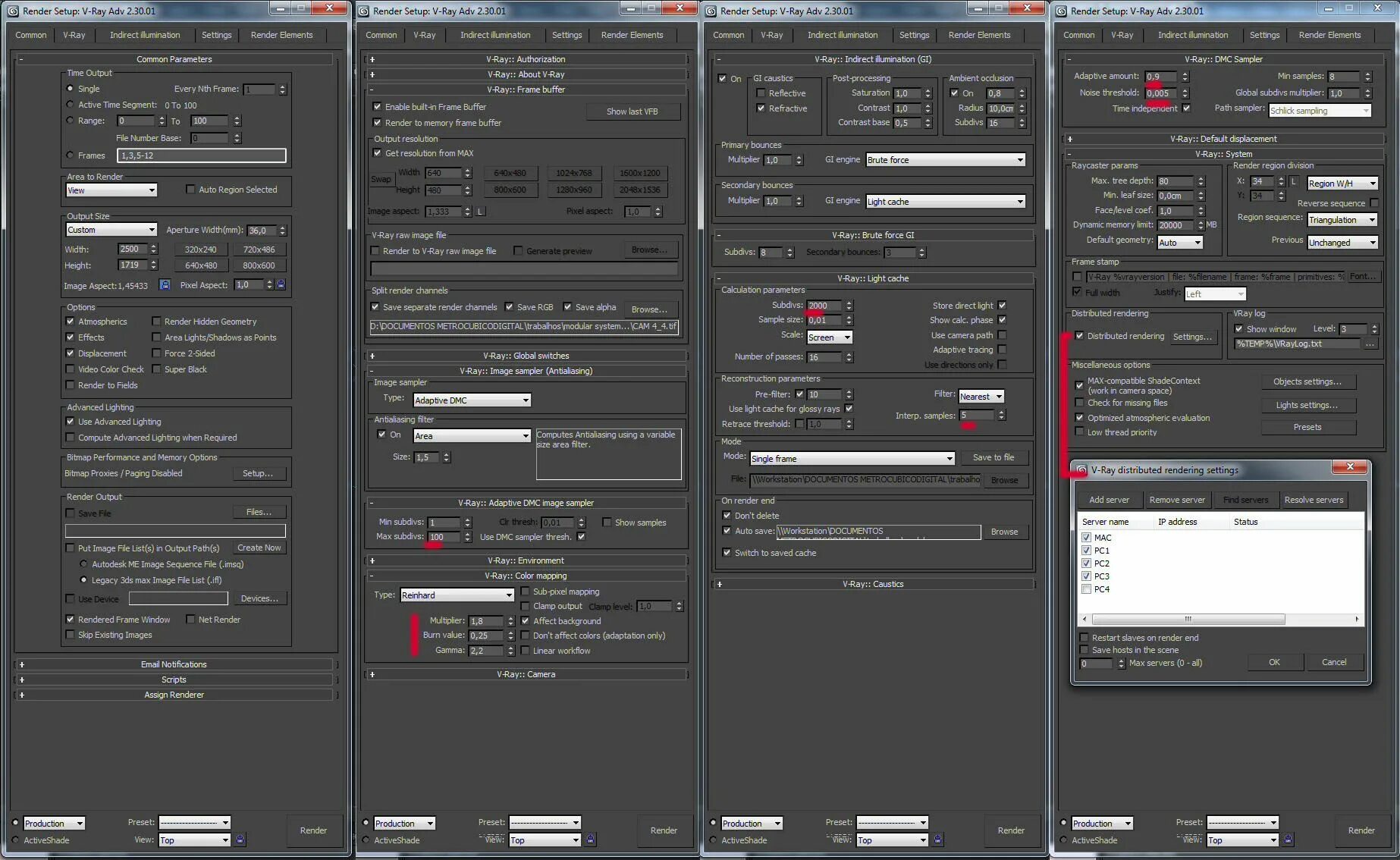
Task: Click the Add server button
Action: pos(1109,500)
